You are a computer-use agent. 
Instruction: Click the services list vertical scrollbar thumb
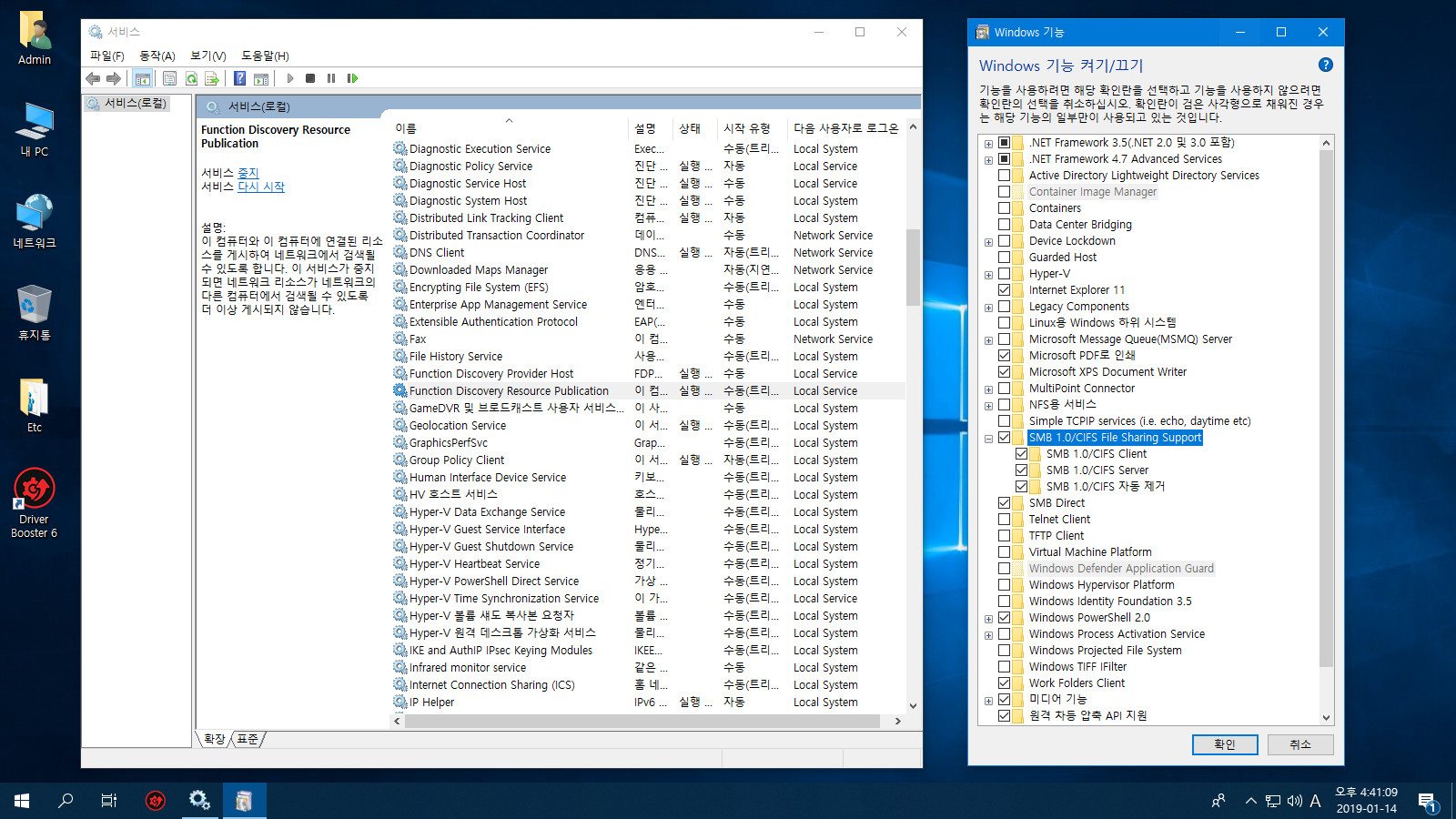(x=913, y=267)
